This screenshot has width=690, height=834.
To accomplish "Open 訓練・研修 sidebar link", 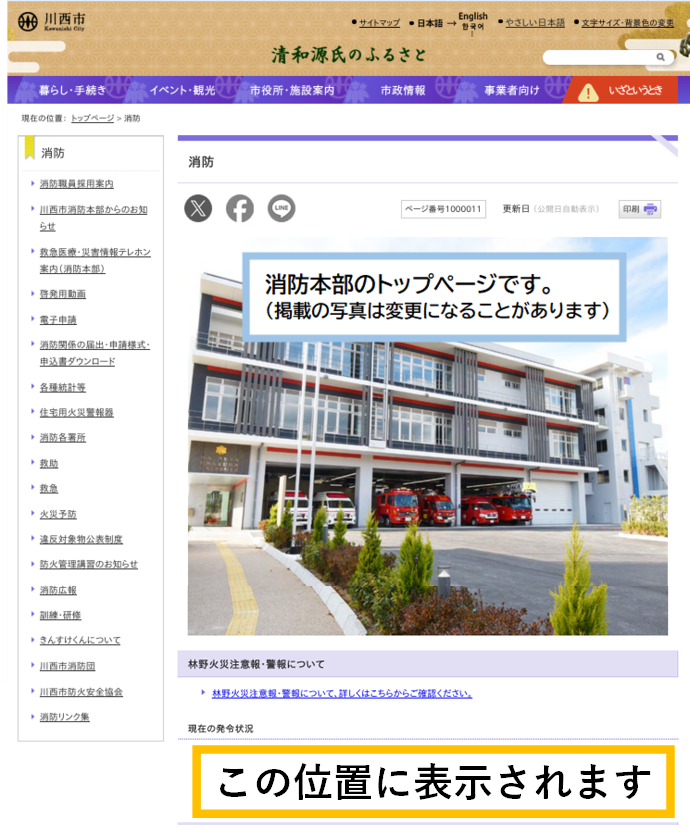I will click(x=61, y=615).
